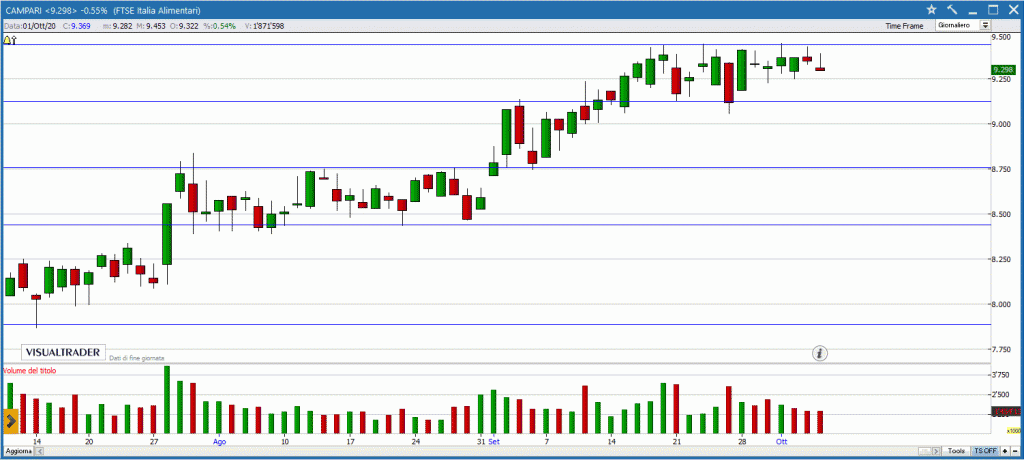This screenshot has width=1024, height=460.
Task: Click the Dati di fine giornata text
Action: point(136,358)
